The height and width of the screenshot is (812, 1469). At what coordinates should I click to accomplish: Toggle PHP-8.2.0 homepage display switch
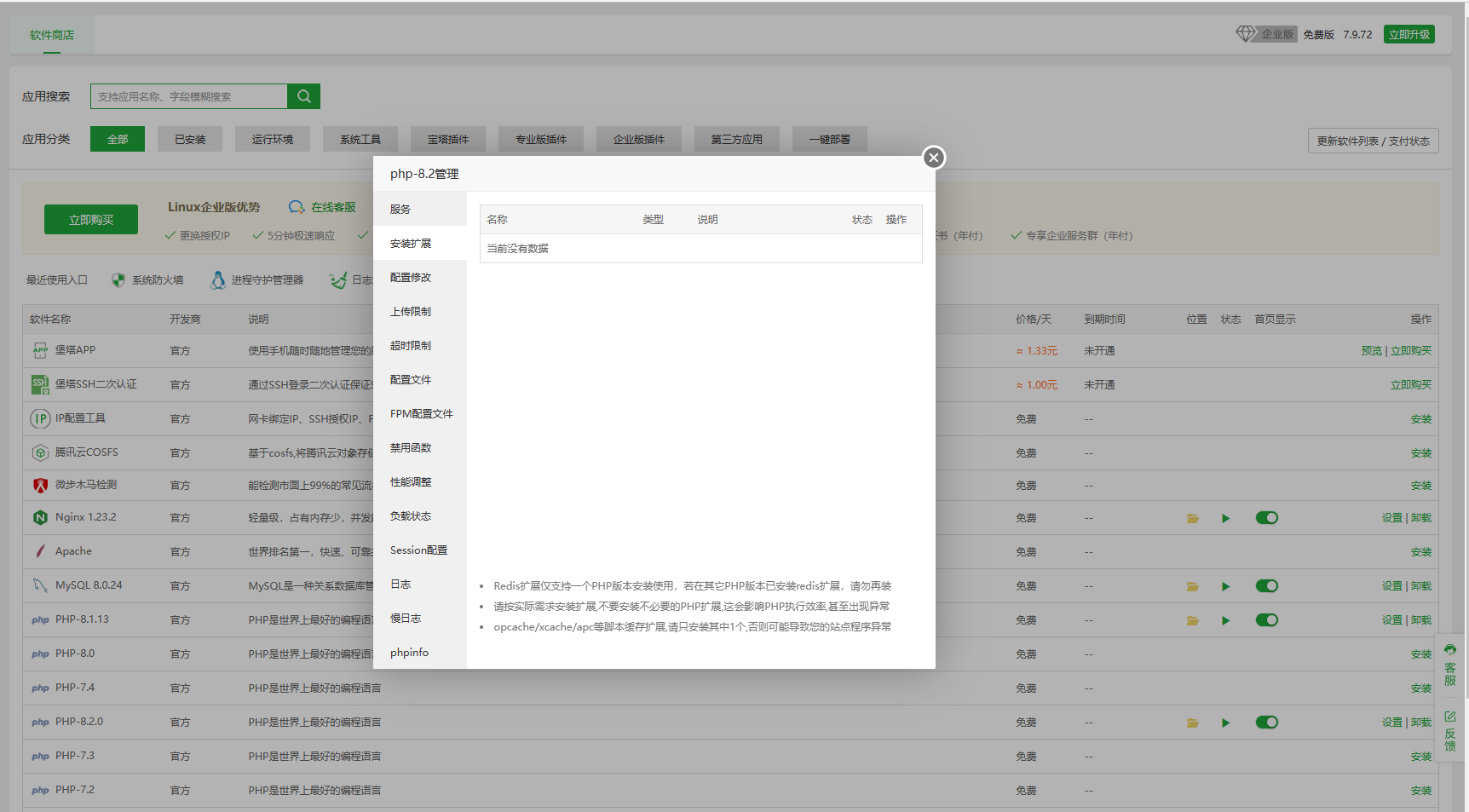1267,723
